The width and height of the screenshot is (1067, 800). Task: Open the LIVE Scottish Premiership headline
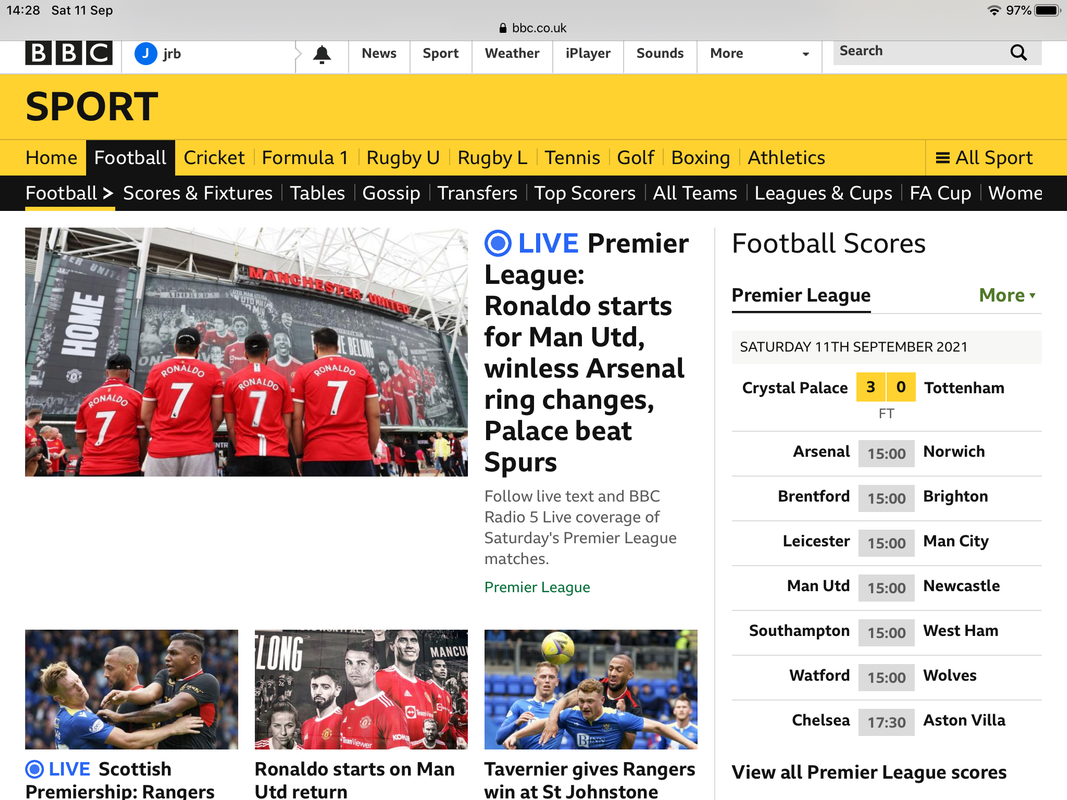pos(120,780)
